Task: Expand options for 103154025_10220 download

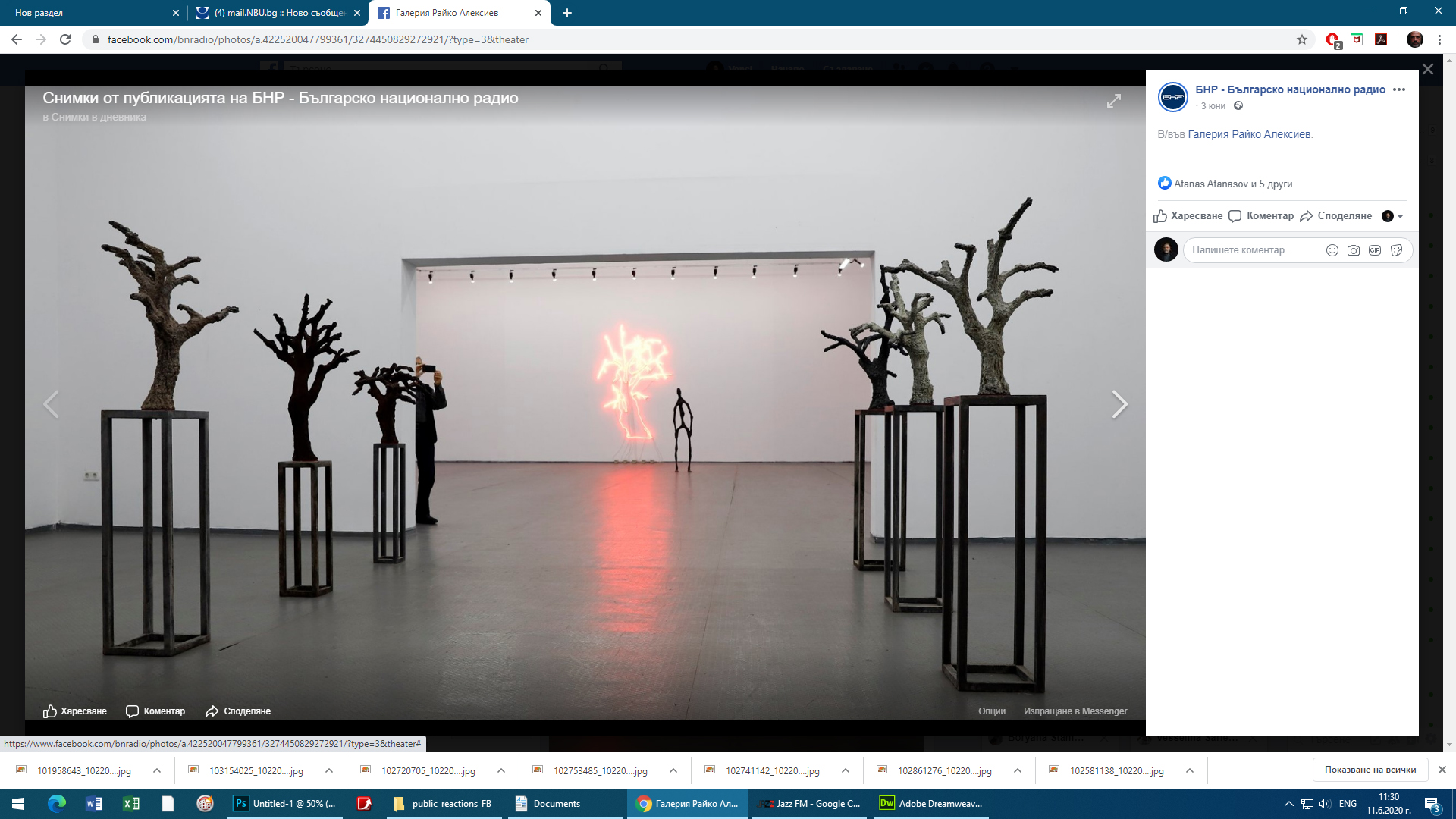Action: click(329, 770)
